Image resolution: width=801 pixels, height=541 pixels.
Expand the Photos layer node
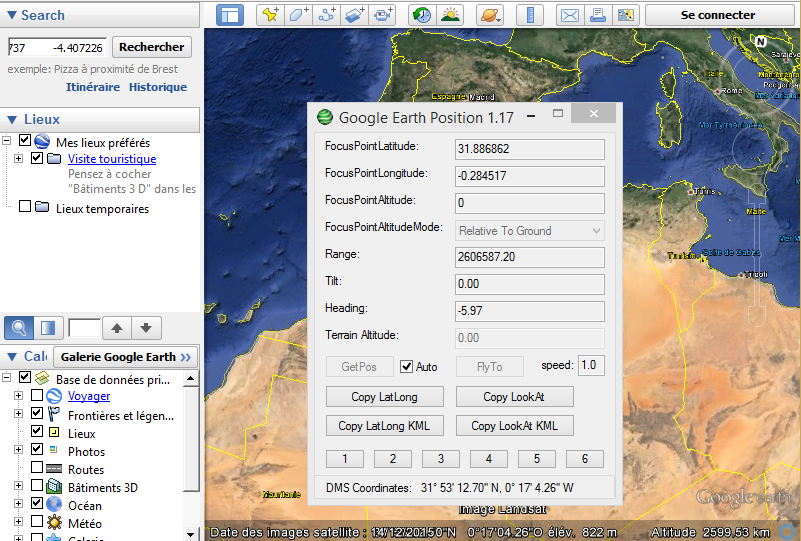18,450
